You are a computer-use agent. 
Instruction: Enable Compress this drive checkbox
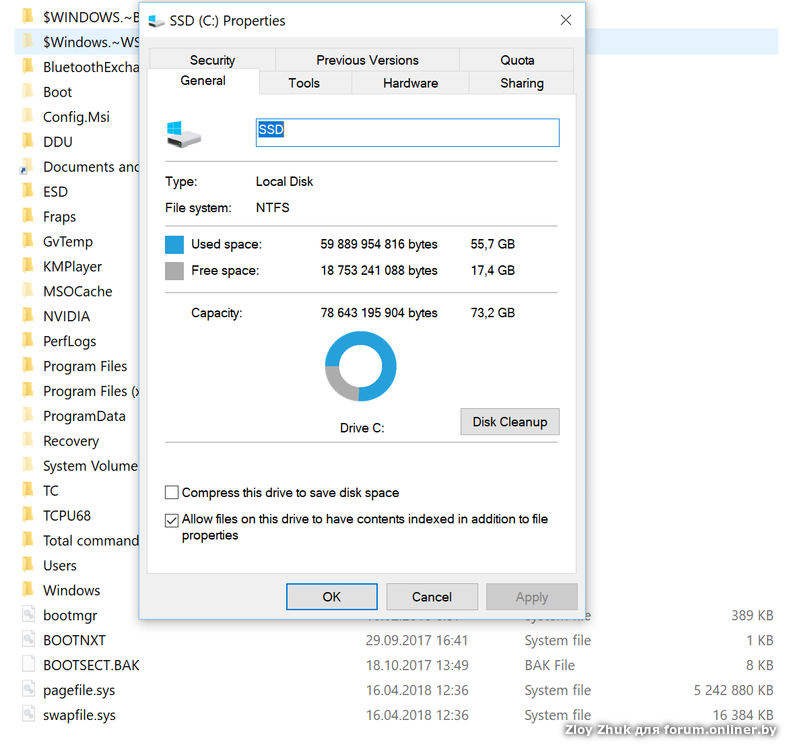[172, 492]
